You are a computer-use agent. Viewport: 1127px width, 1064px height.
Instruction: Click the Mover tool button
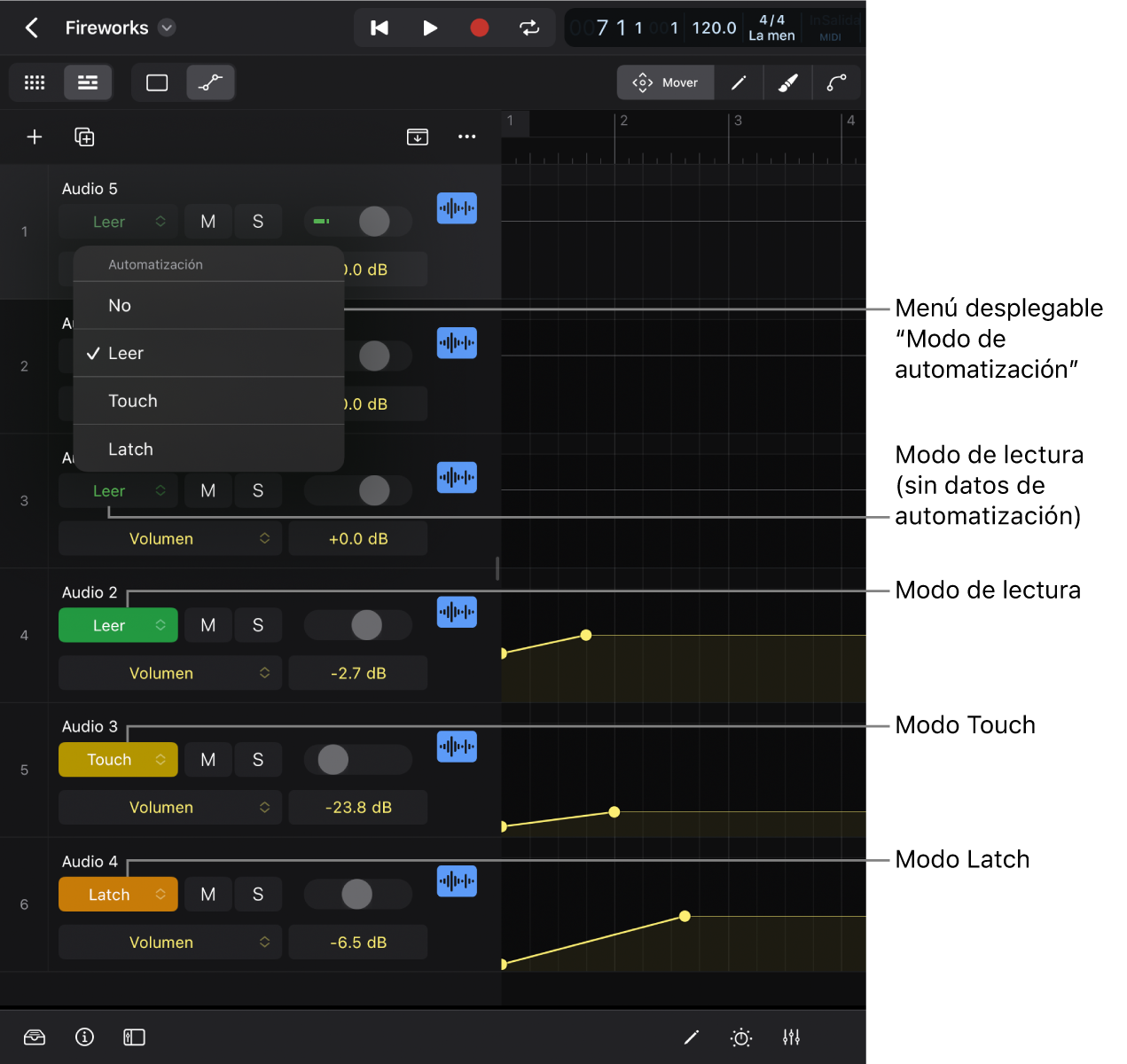666,82
